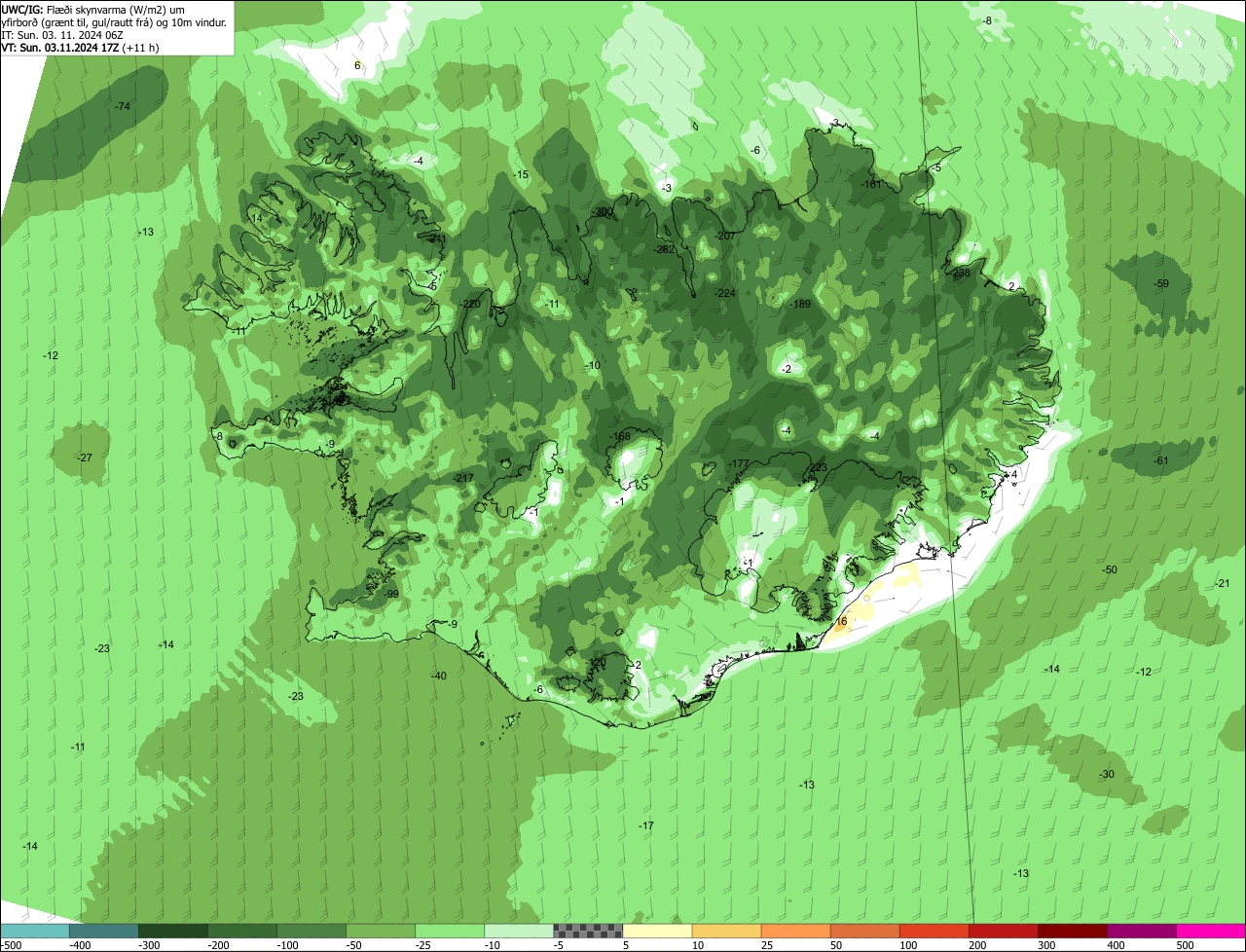1246x952 pixels.
Task: Select the '-189' flux value
Action: [800, 305]
